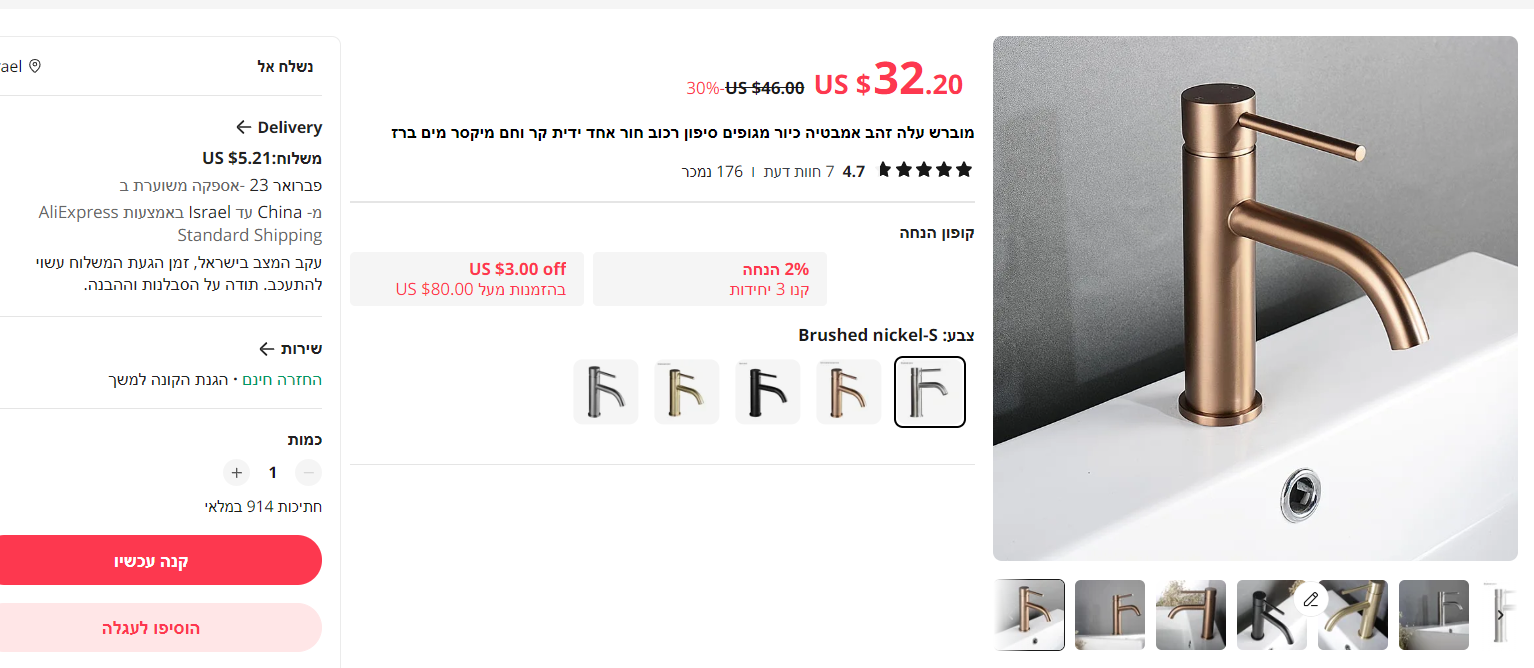
Task: Increase quantity with plus button
Action: 236,472
